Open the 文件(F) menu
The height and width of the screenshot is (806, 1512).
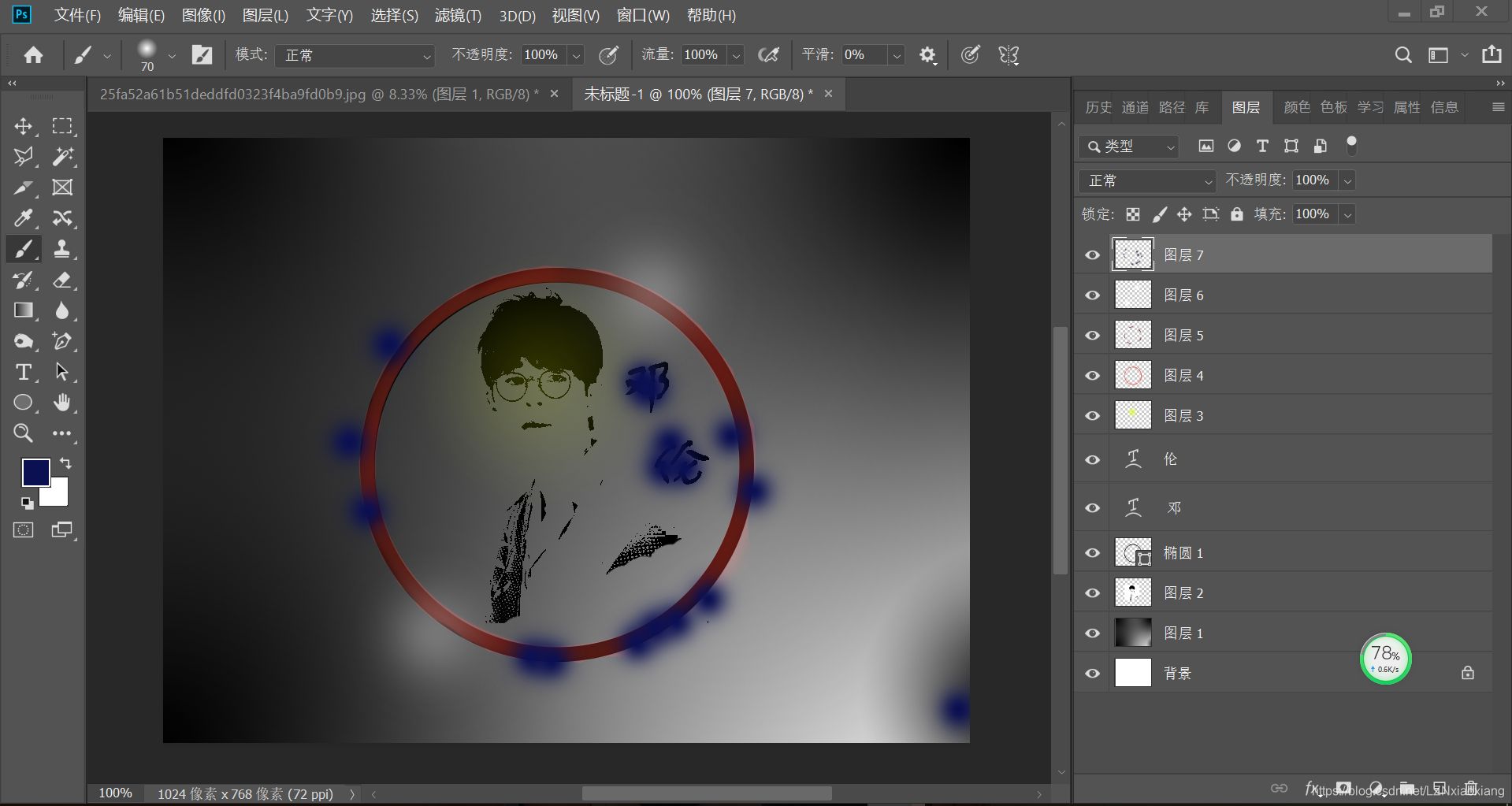click(x=77, y=15)
